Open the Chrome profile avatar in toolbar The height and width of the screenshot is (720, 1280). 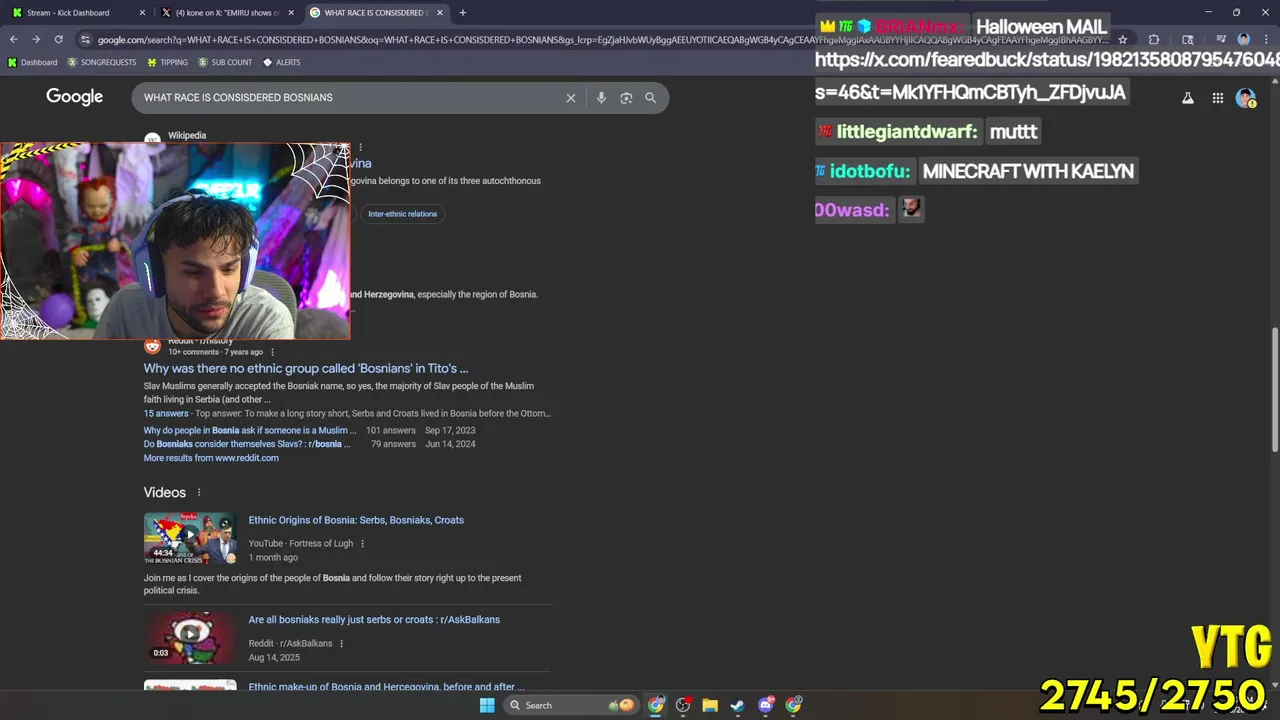point(1243,39)
